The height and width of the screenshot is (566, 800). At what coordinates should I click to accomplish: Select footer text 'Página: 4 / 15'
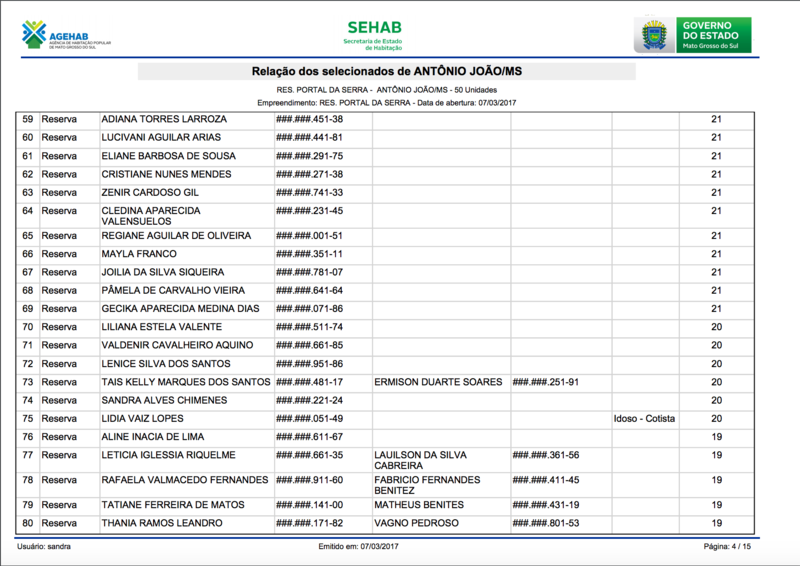[x=727, y=547]
